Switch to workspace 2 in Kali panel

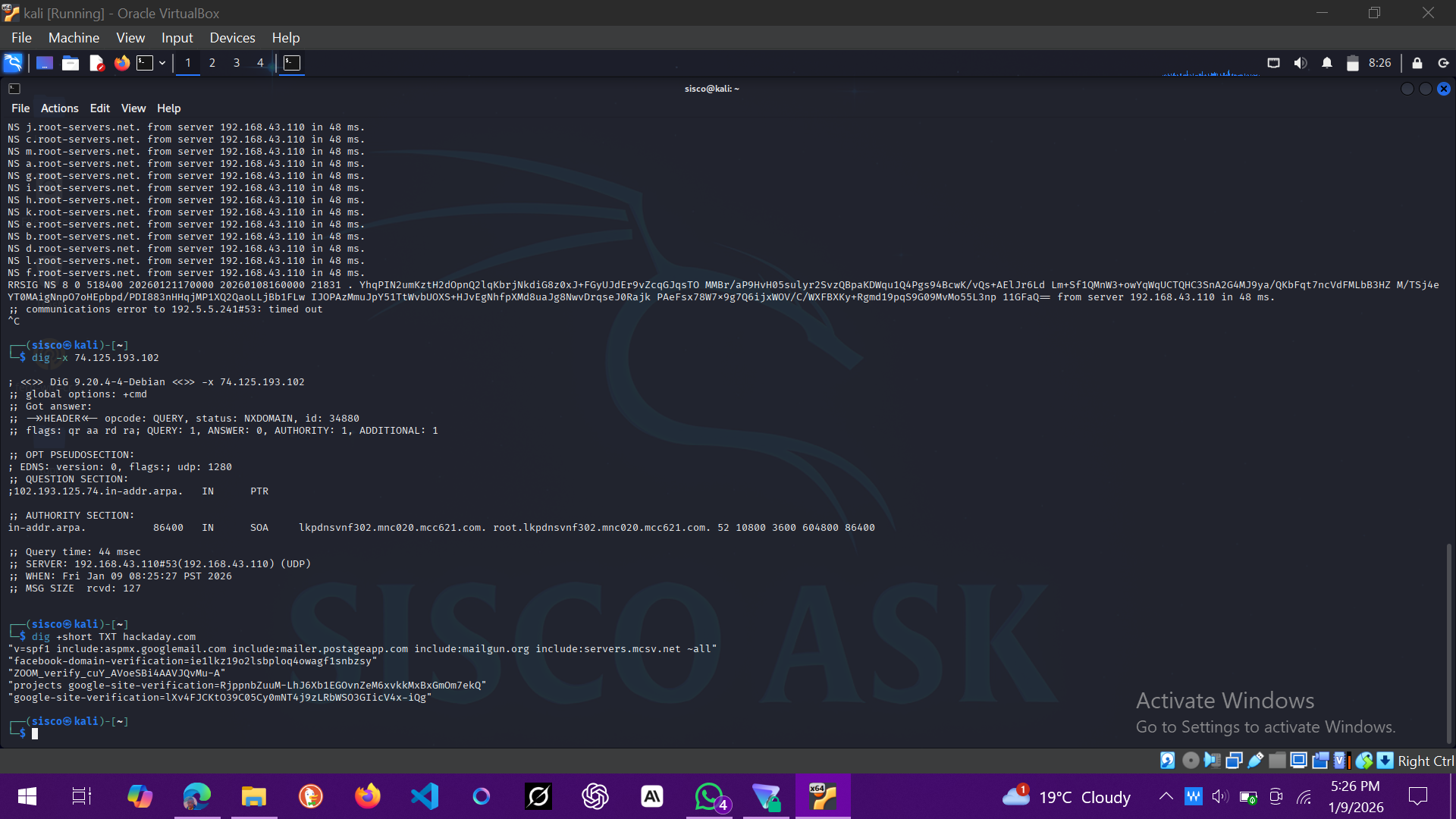[x=212, y=63]
